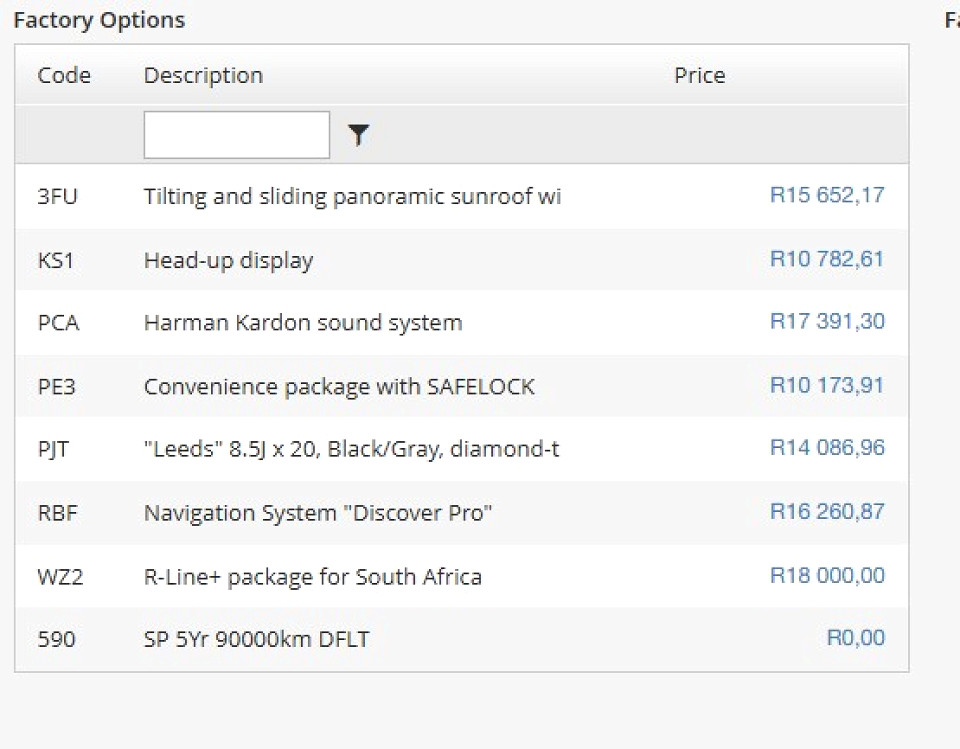Click Navigation System price R16 260,87

pyautogui.click(x=826, y=512)
